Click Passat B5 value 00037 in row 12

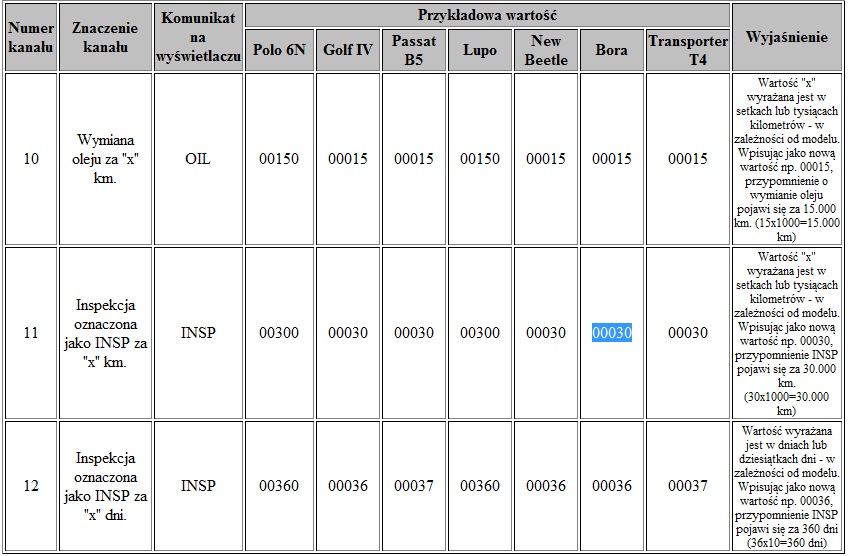point(414,486)
